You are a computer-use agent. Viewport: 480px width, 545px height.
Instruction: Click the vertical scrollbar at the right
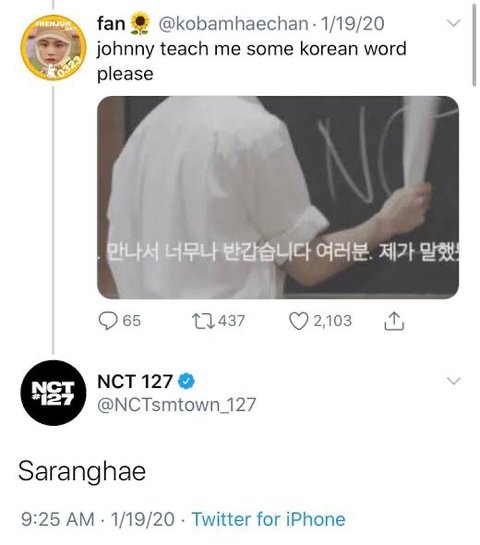tap(474, 45)
